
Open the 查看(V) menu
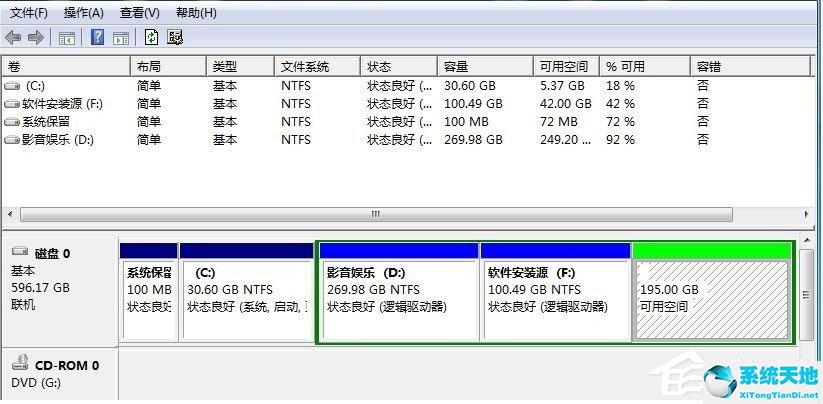[x=140, y=13]
